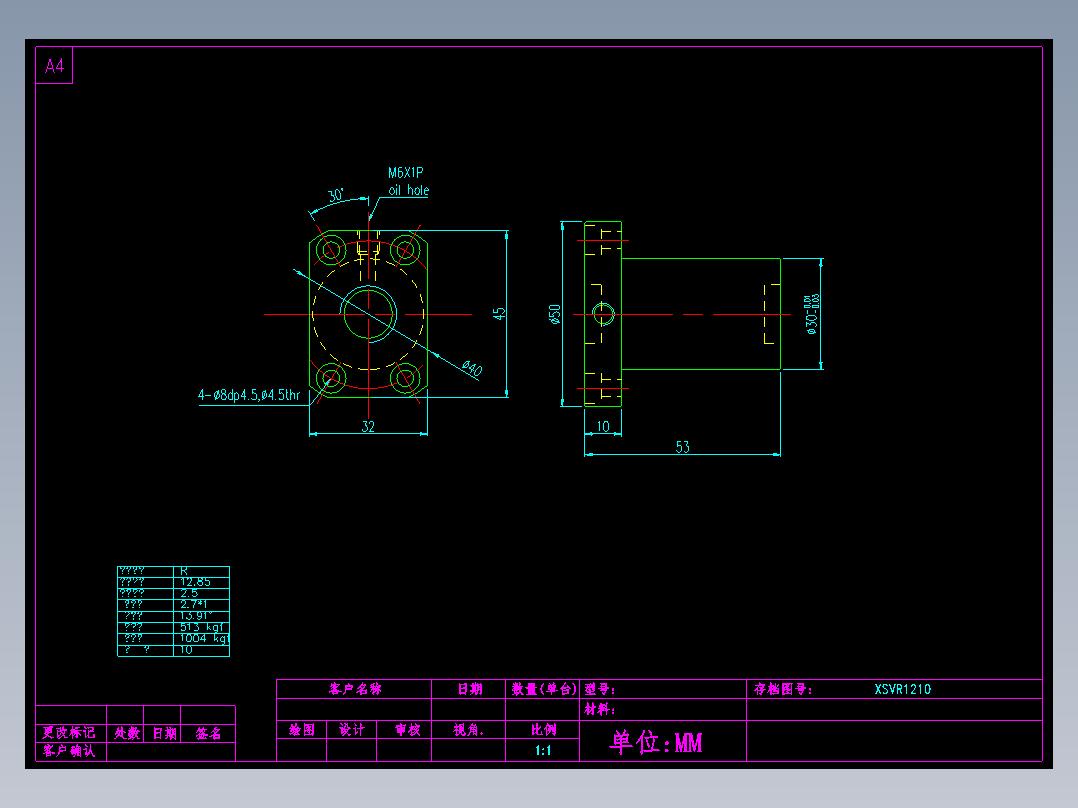1078x808 pixels.
Task: Select the 12.85 value in the parameter table
Action: click(x=195, y=582)
